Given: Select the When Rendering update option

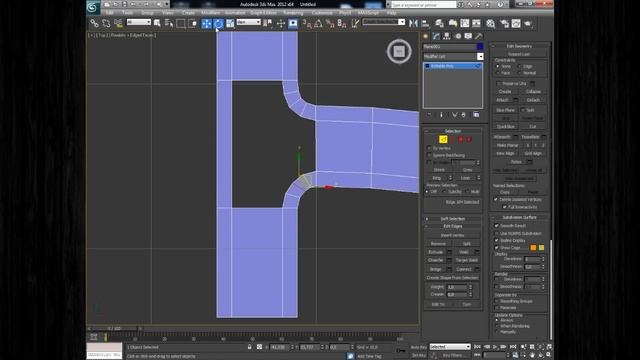Looking at the screenshot, I should pos(497,326).
